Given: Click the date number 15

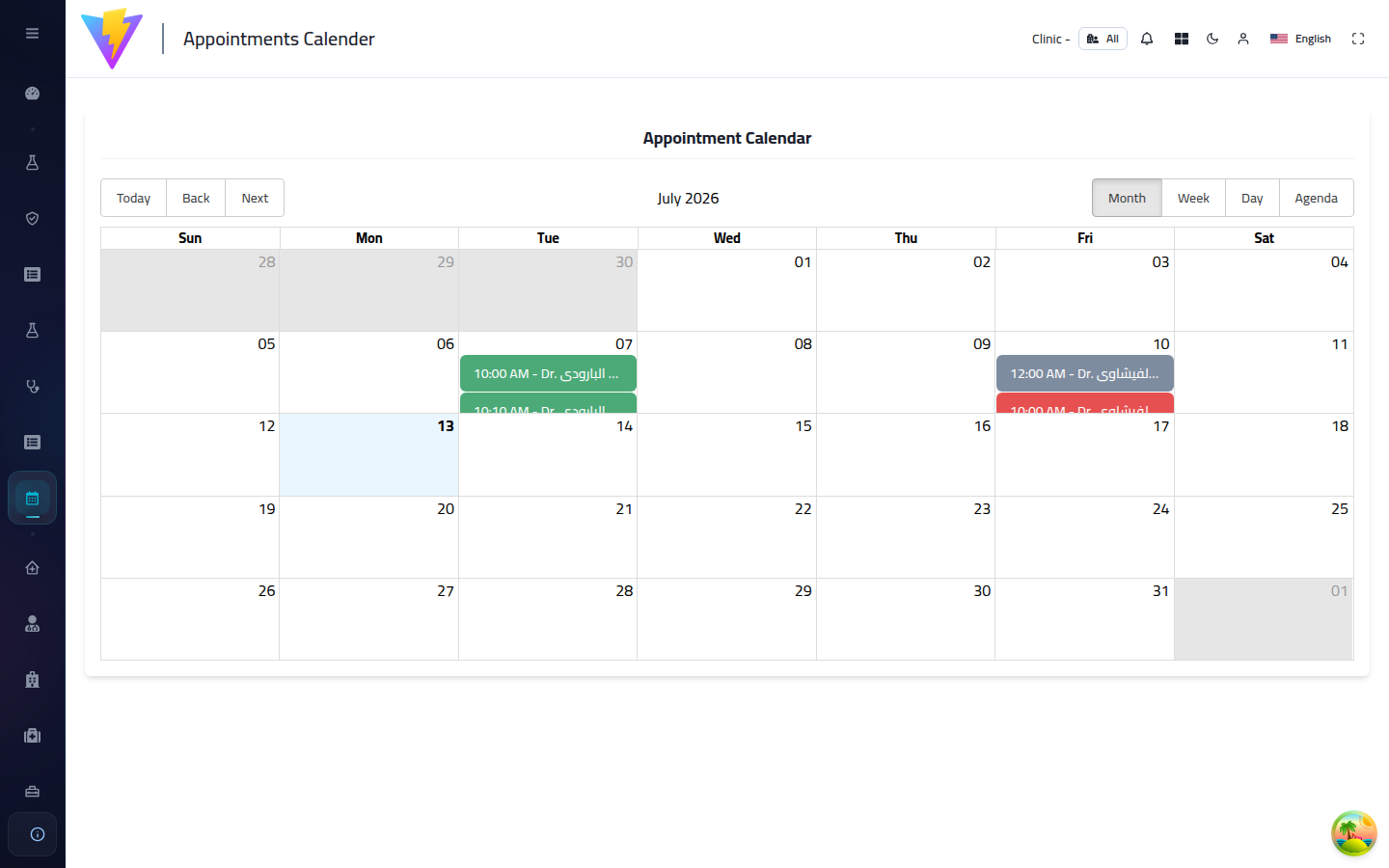Looking at the screenshot, I should [x=803, y=426].
